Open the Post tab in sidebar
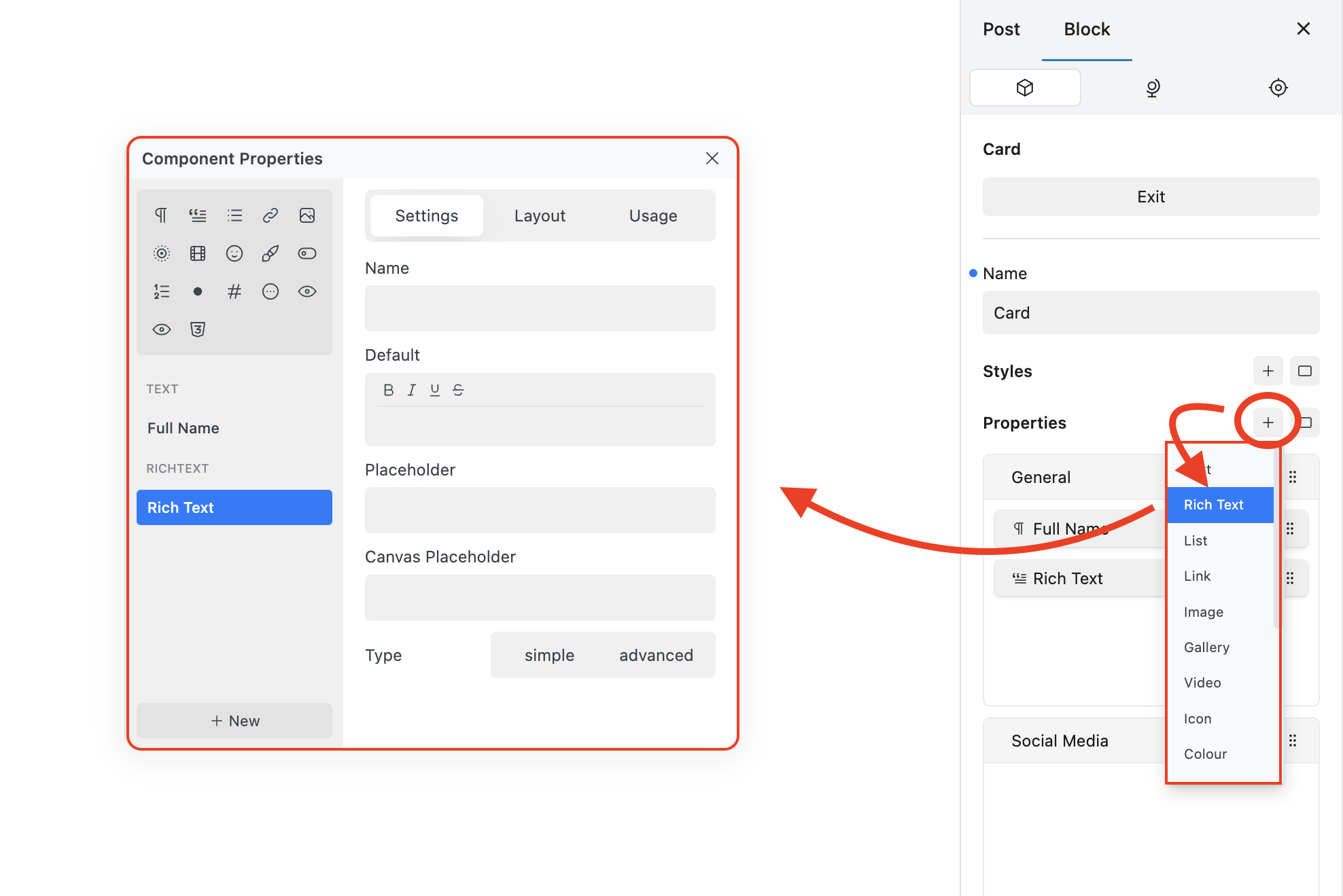The image size is (1343, 896). click(1001, 29)
